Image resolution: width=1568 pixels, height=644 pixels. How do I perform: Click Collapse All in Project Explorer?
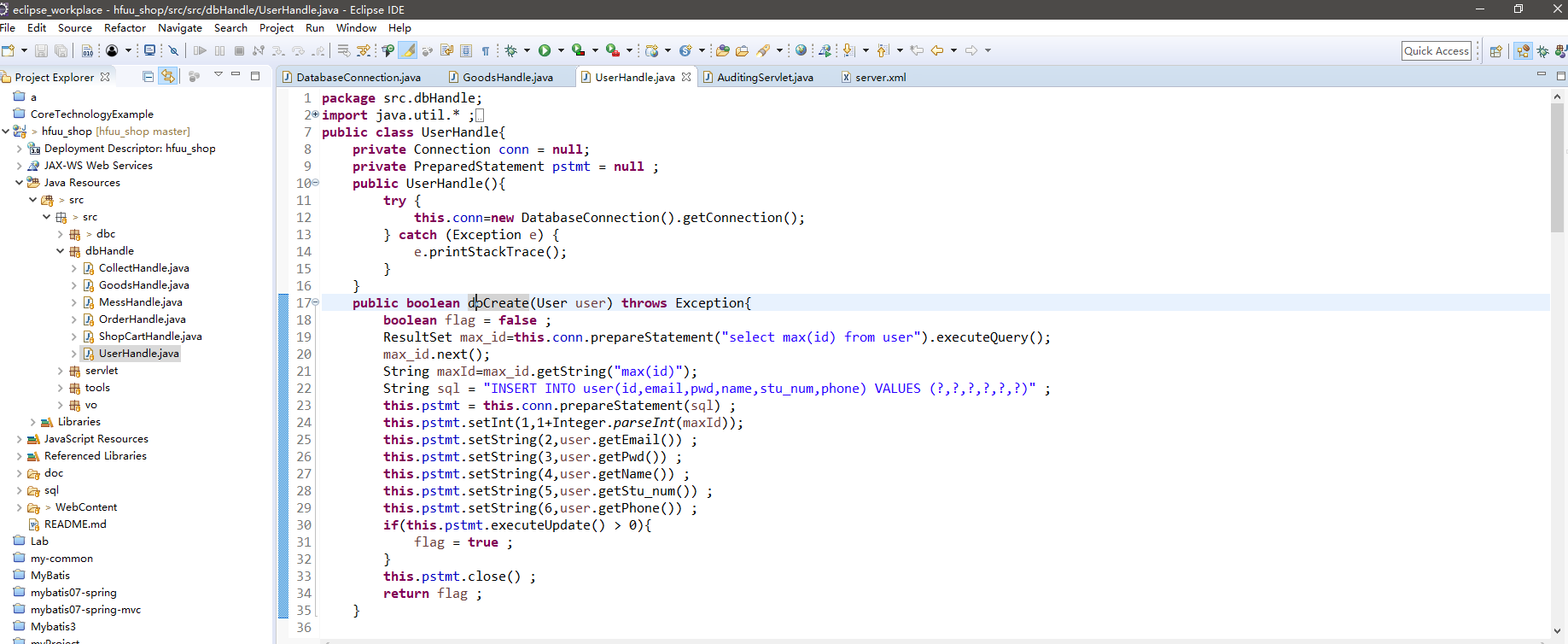coord(149,77)
